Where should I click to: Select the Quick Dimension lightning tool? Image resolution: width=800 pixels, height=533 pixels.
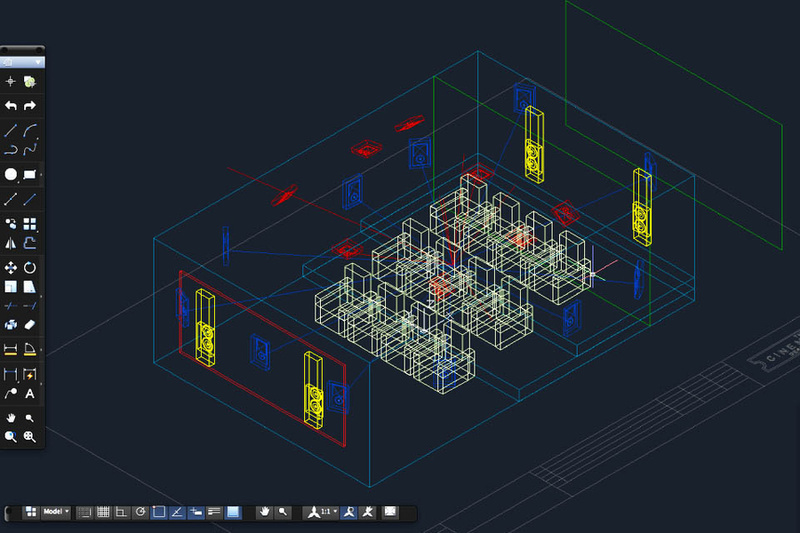[30, 374]
